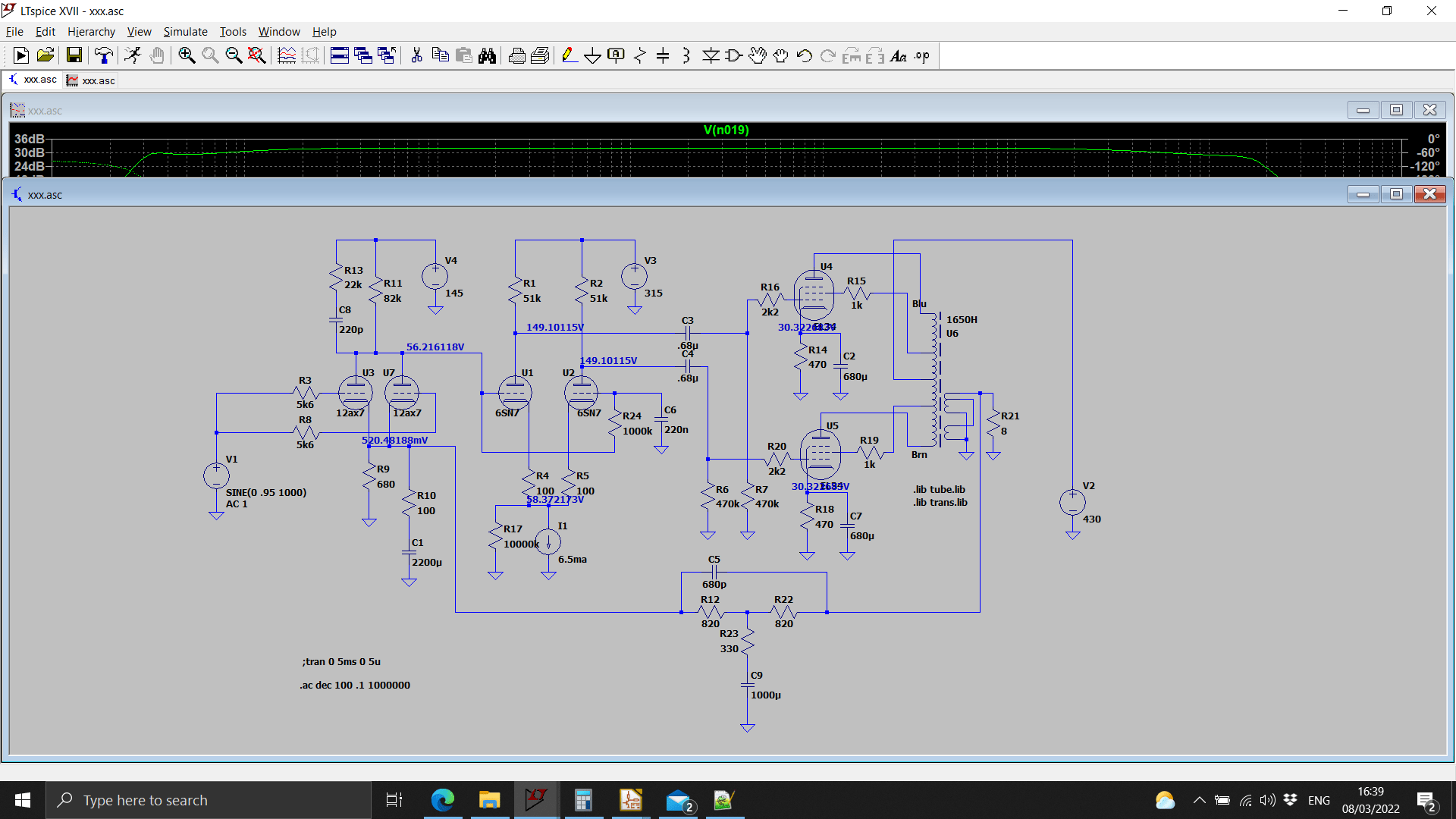
Task: Open the File menu
Action: coord(14,31)
